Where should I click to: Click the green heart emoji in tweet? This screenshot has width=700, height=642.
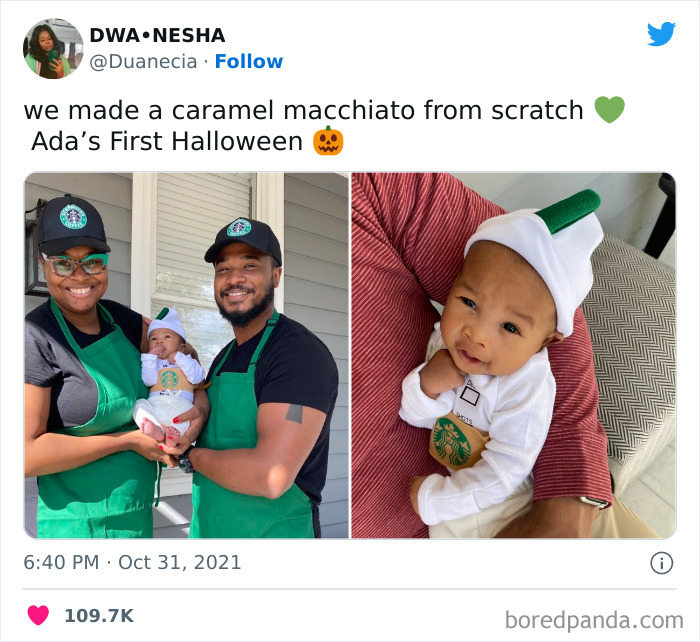pyautogui.click(x=609, y=110)
